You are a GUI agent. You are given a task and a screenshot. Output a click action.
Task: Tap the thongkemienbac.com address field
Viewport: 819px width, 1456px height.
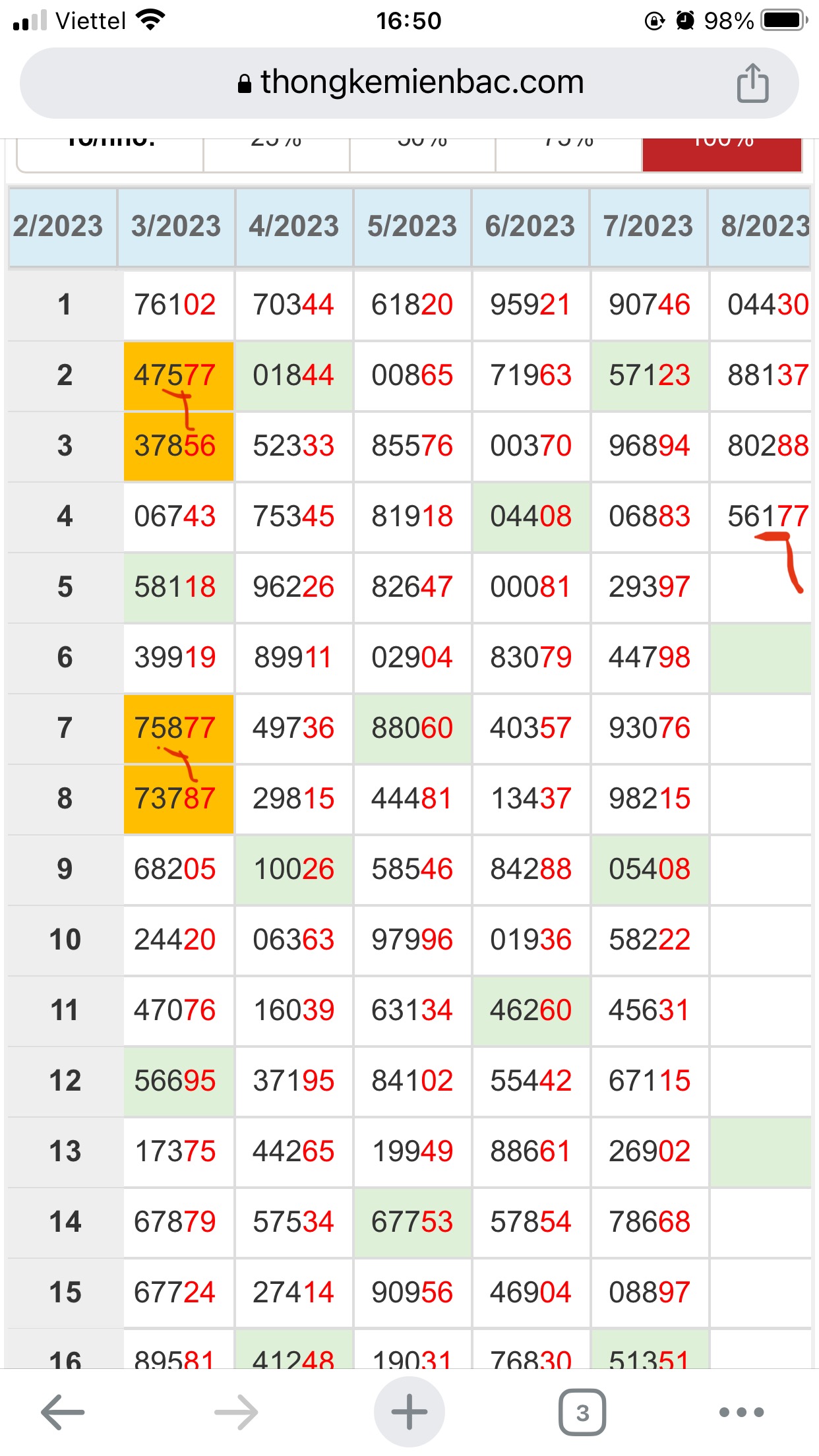click(422, 82)
